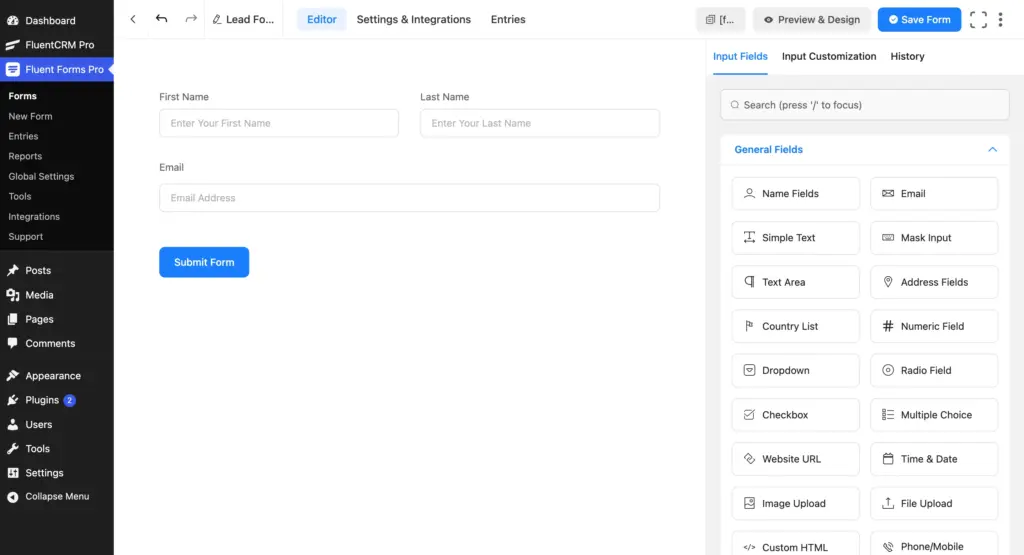Open Global Settings submenu link

(x=41, y=176)
